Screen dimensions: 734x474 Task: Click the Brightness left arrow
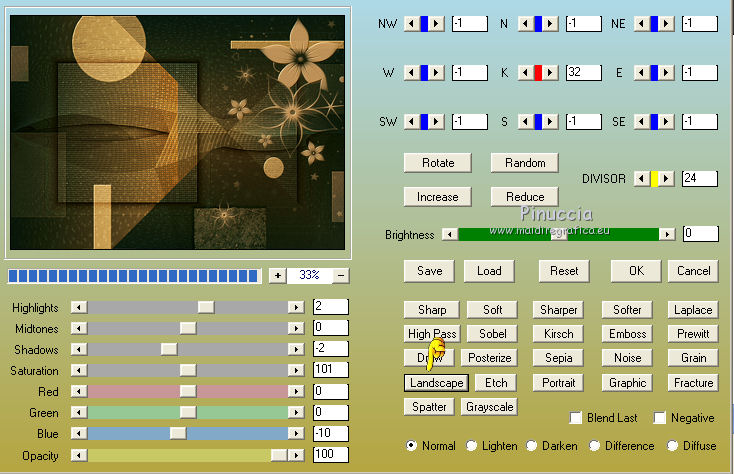tap(450, 234)
